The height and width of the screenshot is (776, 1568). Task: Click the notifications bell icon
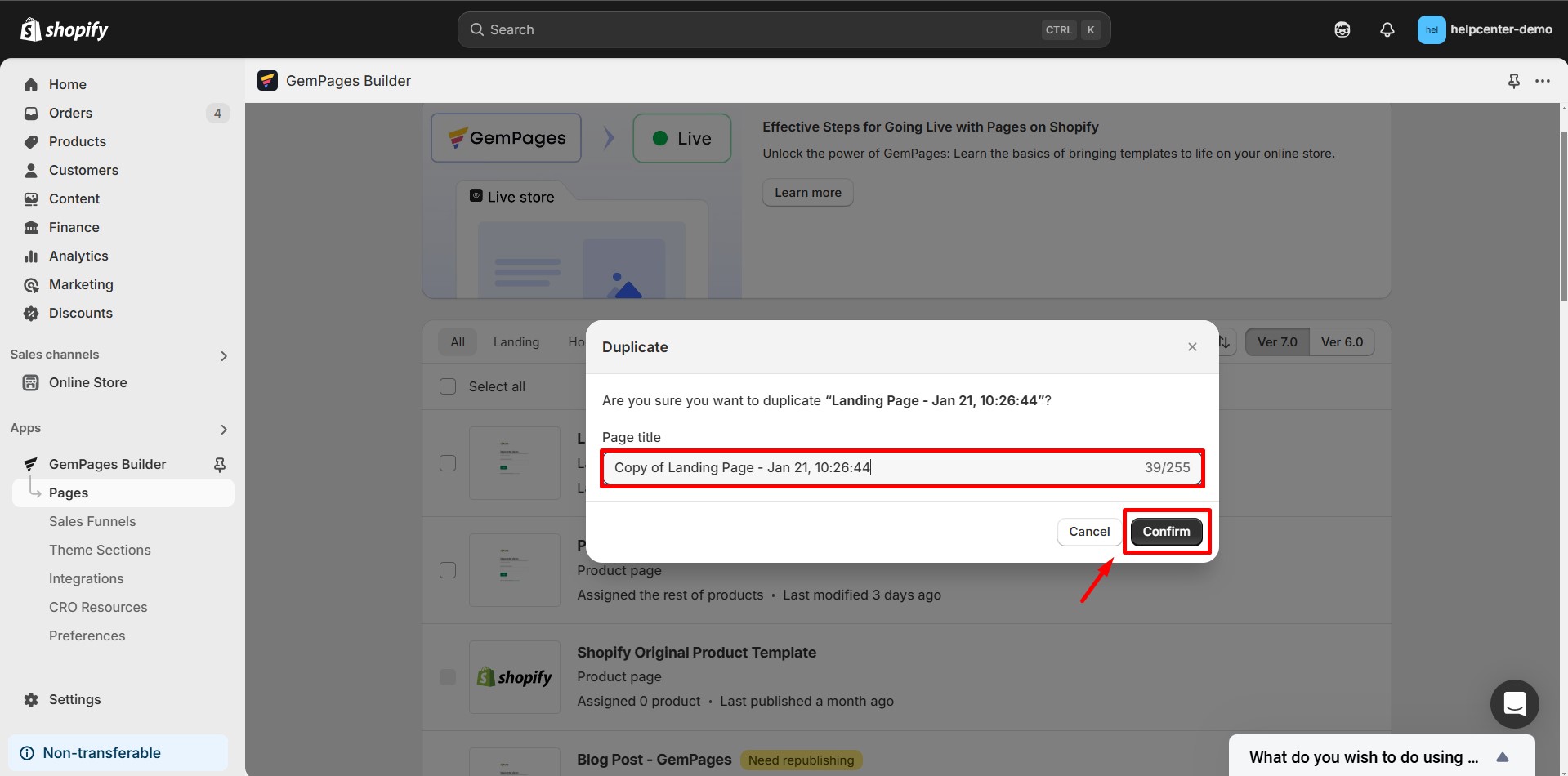click(x=1387, y=29)
